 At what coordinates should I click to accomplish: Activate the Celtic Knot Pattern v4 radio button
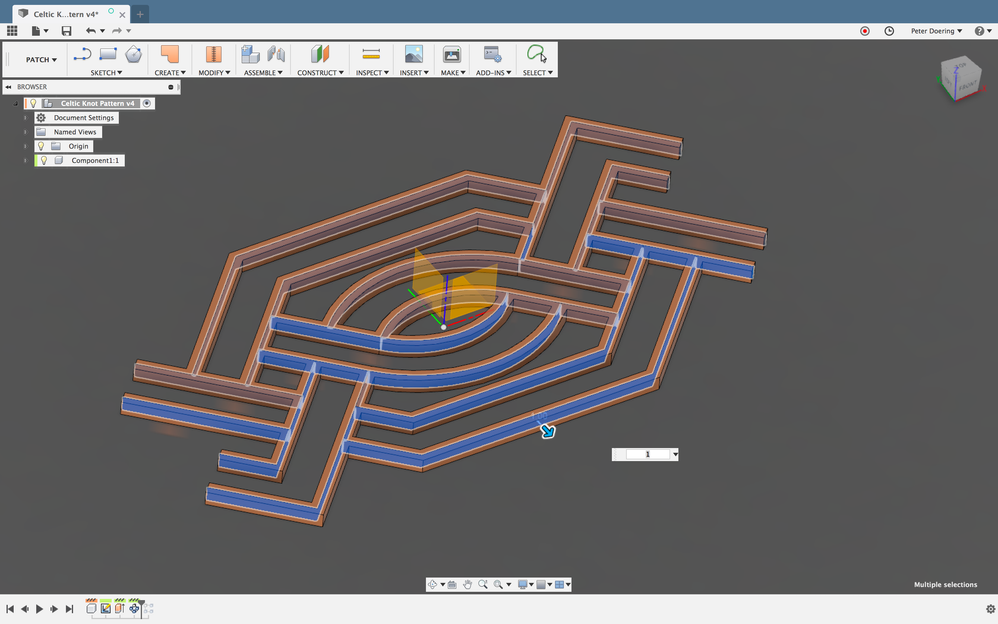(146, 103)
